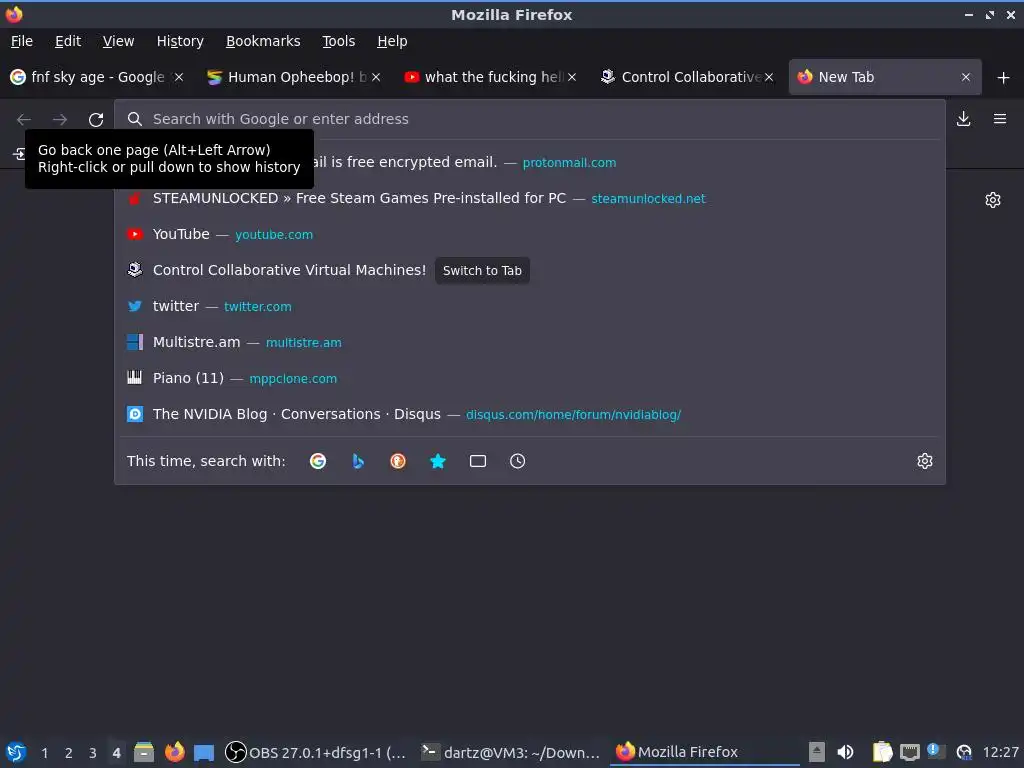Click Mozilla Firefox taskbar window button
1024x768 pixels.
pos(705,752)
